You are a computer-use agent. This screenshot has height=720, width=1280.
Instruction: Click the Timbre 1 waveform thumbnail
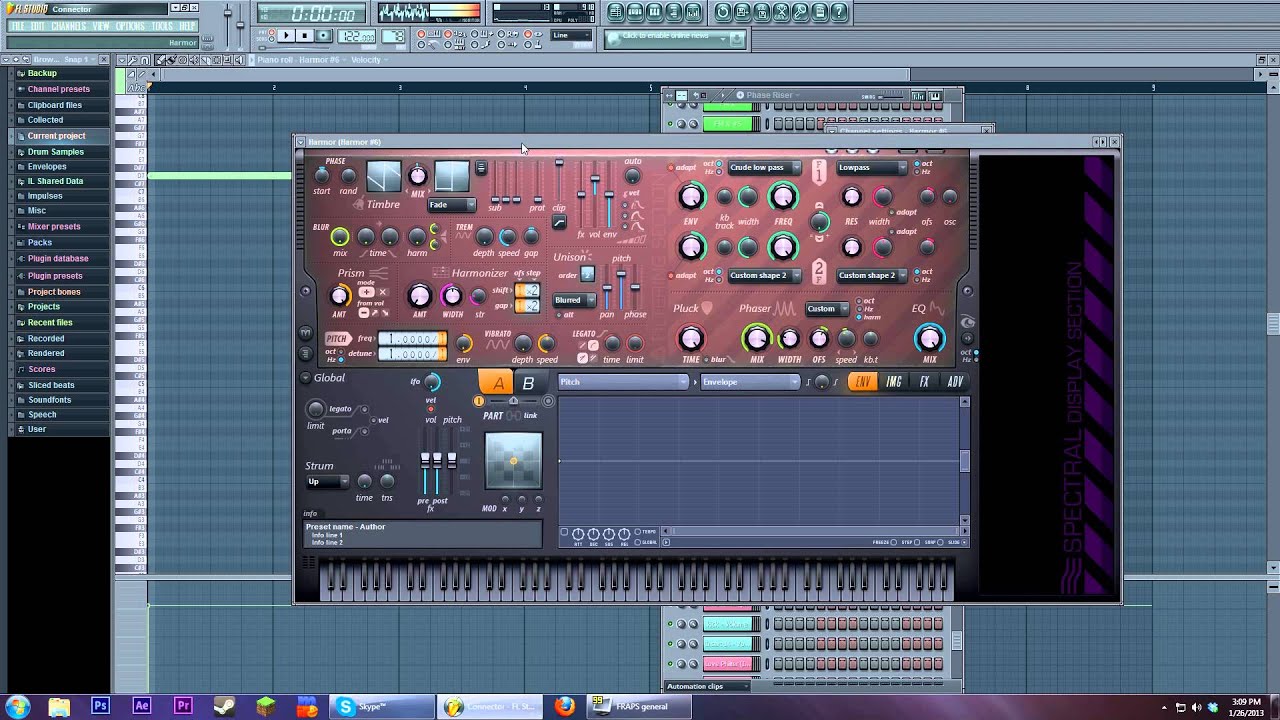(x=383, y=177)
